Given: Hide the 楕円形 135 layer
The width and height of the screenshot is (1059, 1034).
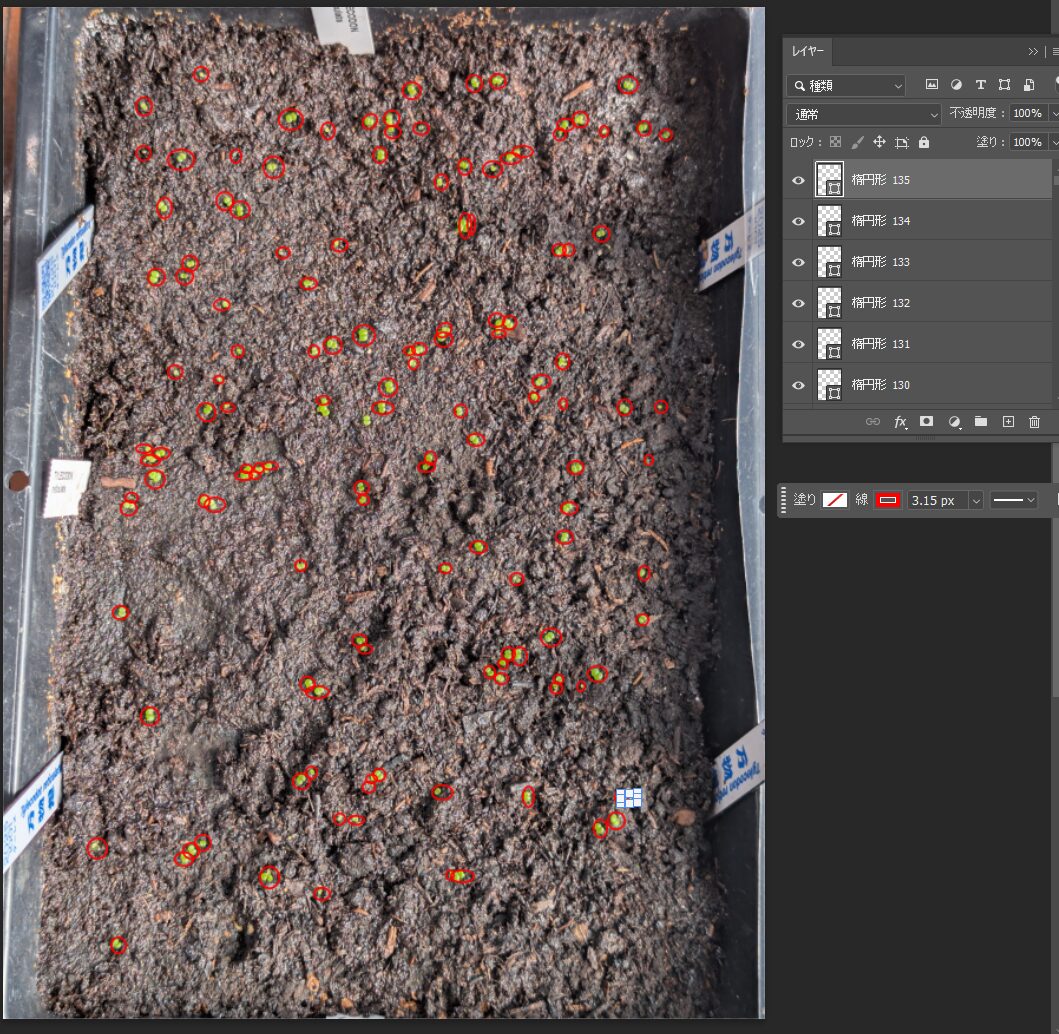Looking at the screenshot, I should 798,180.
